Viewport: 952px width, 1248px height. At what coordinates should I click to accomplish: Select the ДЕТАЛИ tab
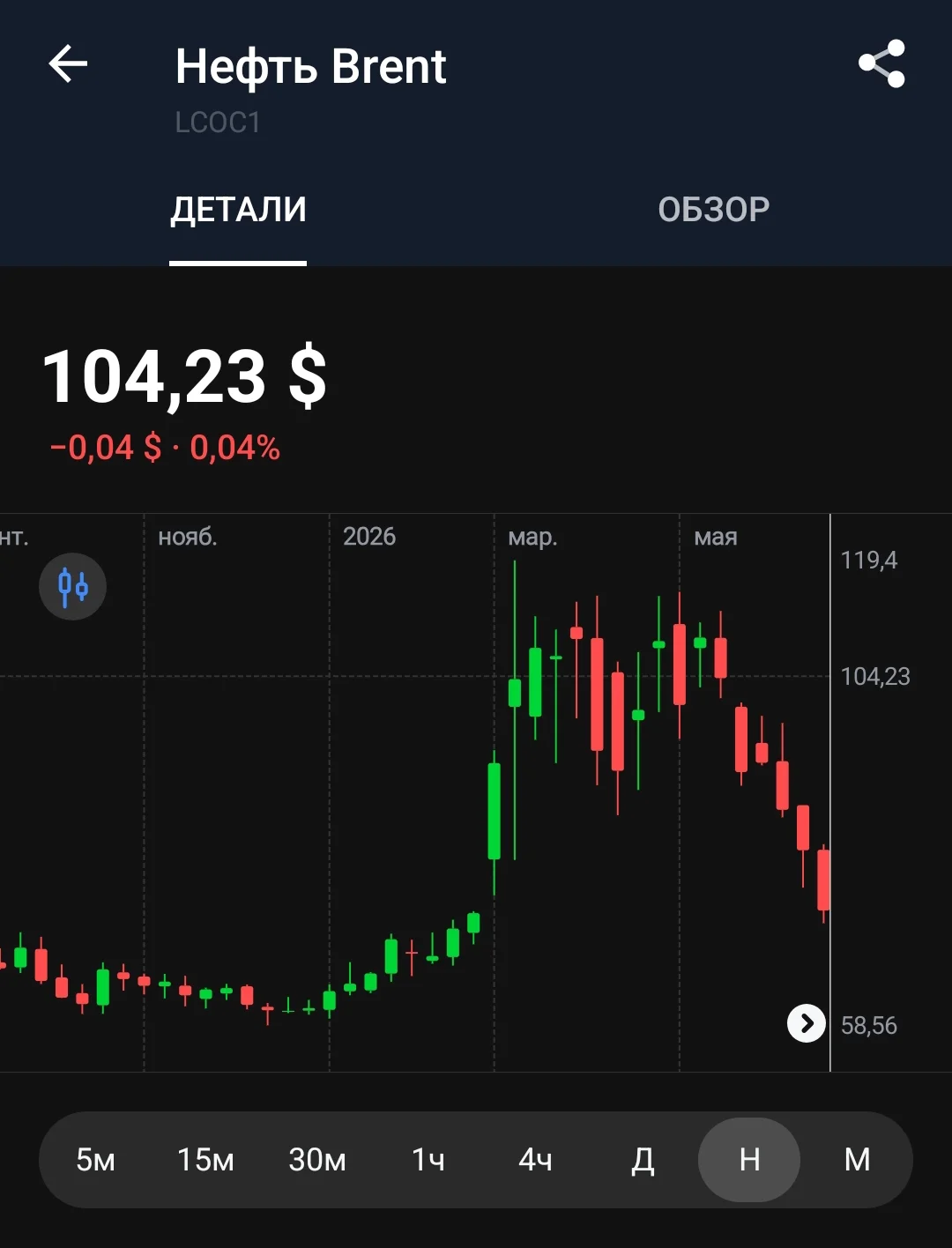pyautogui.click(x=238, y=210)
